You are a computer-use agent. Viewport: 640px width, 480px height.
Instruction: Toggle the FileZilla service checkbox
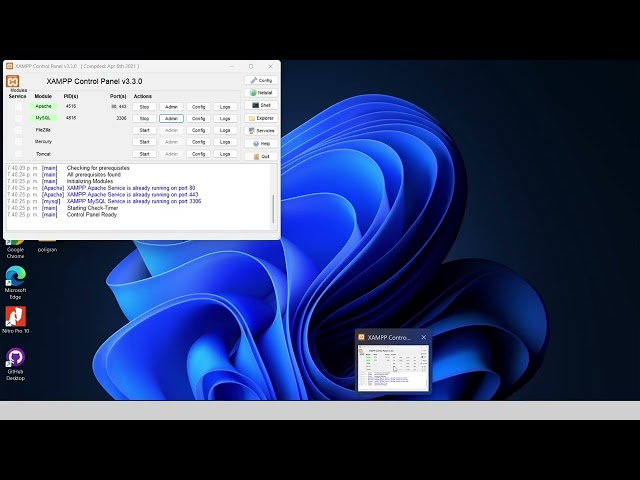click(18, 130)
